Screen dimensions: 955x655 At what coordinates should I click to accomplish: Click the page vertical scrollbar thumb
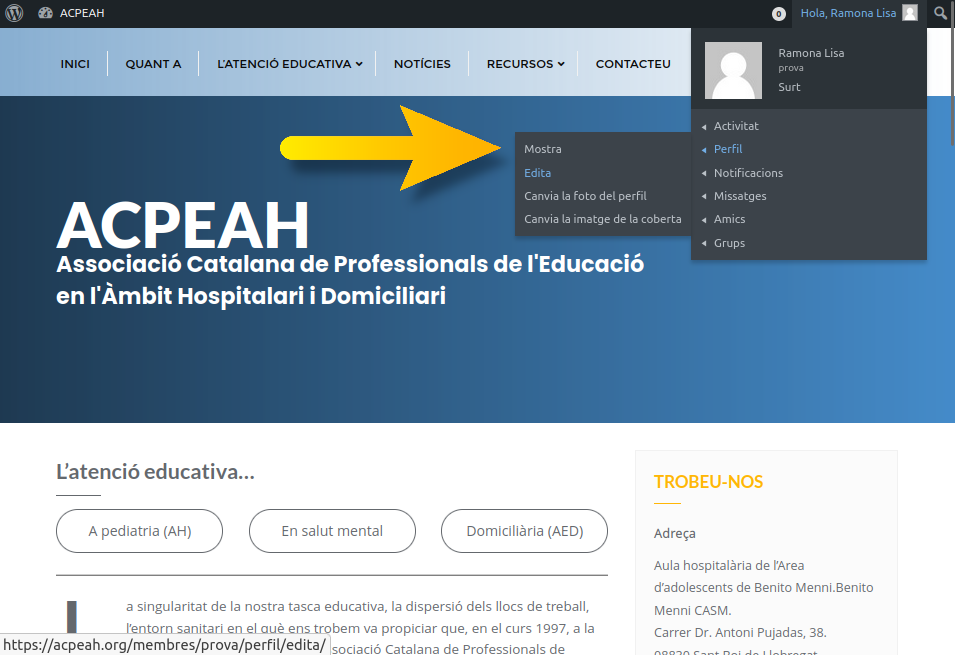coord(952,73)
